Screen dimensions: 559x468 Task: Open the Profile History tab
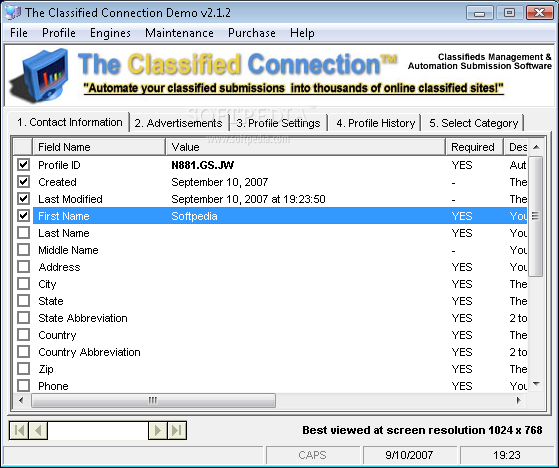tap(375, 123)
